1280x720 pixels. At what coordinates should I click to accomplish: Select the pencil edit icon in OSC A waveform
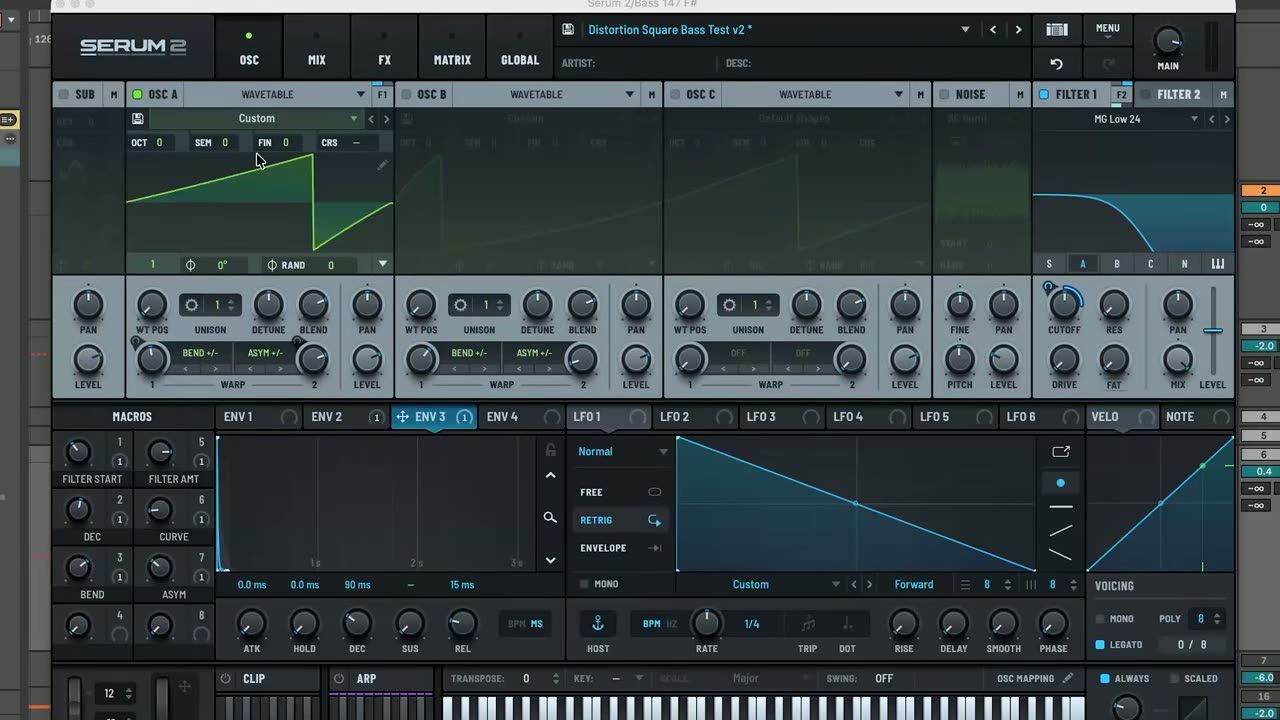[x=382, y=165]
